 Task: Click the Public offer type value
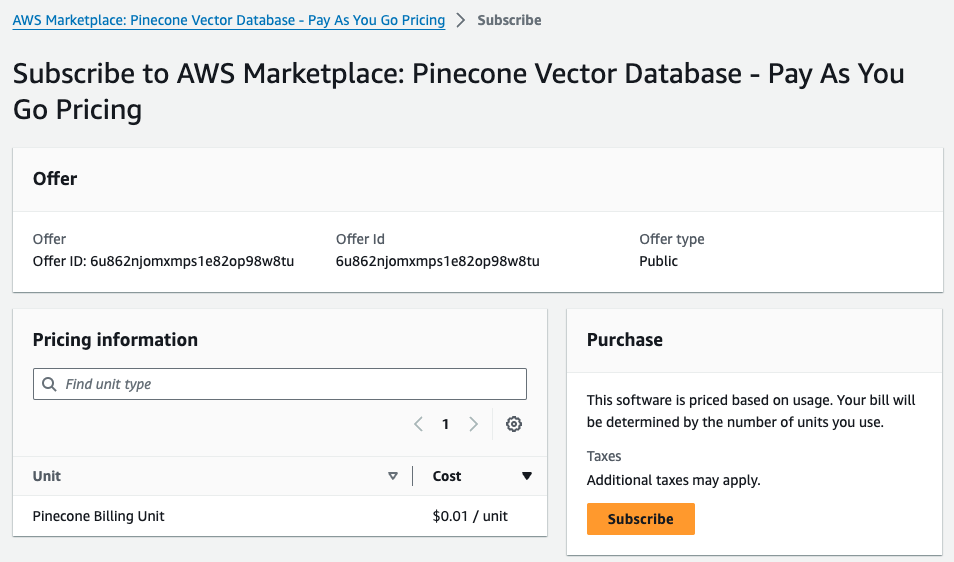click(659, 261)
